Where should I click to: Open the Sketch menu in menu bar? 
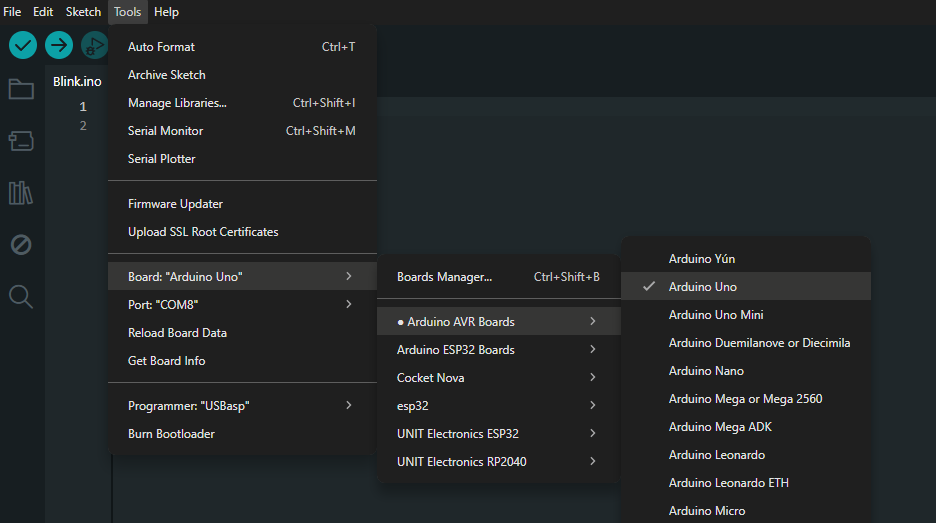click(83, 12)
